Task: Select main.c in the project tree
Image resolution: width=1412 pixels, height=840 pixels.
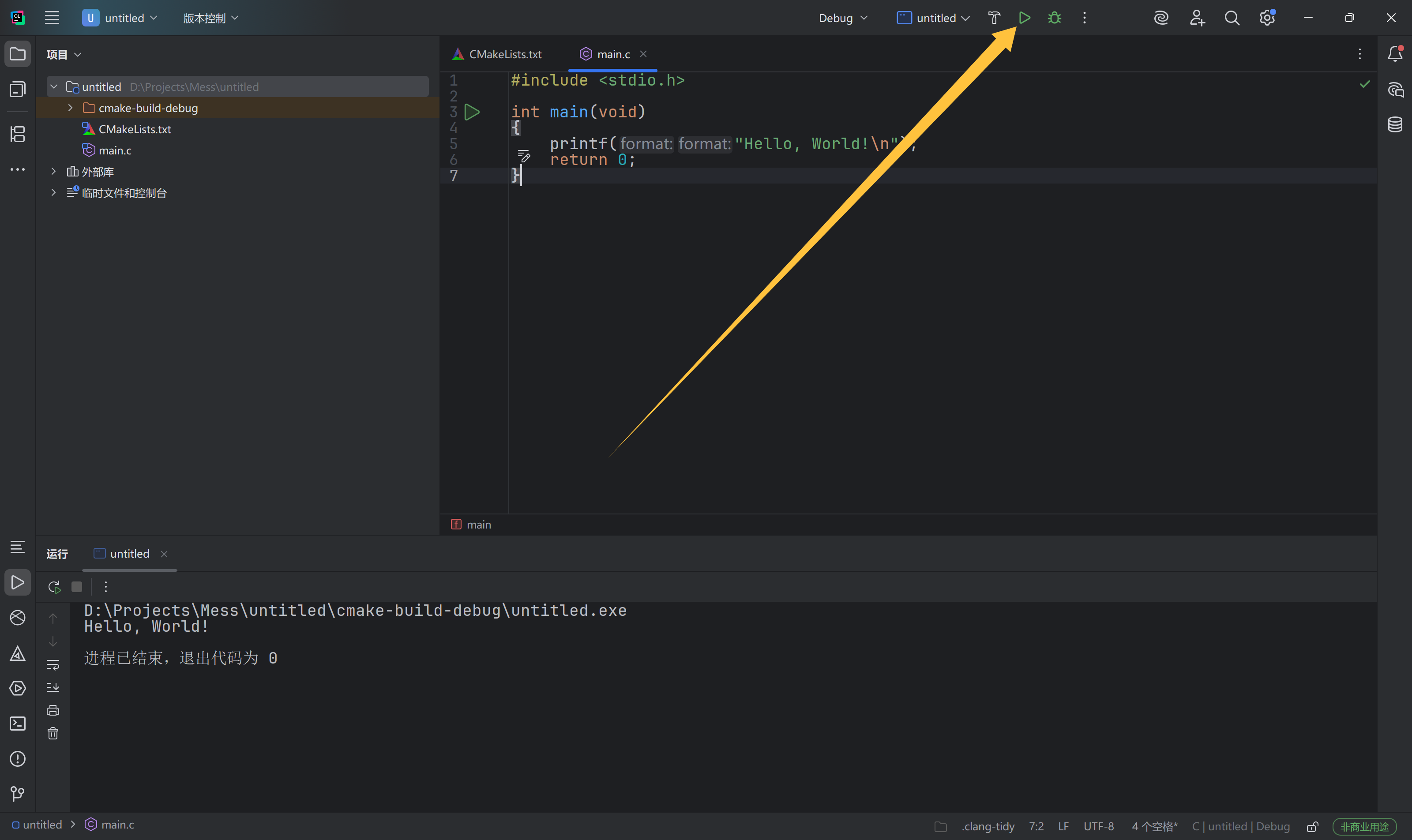Action: (x=115, y=150)
